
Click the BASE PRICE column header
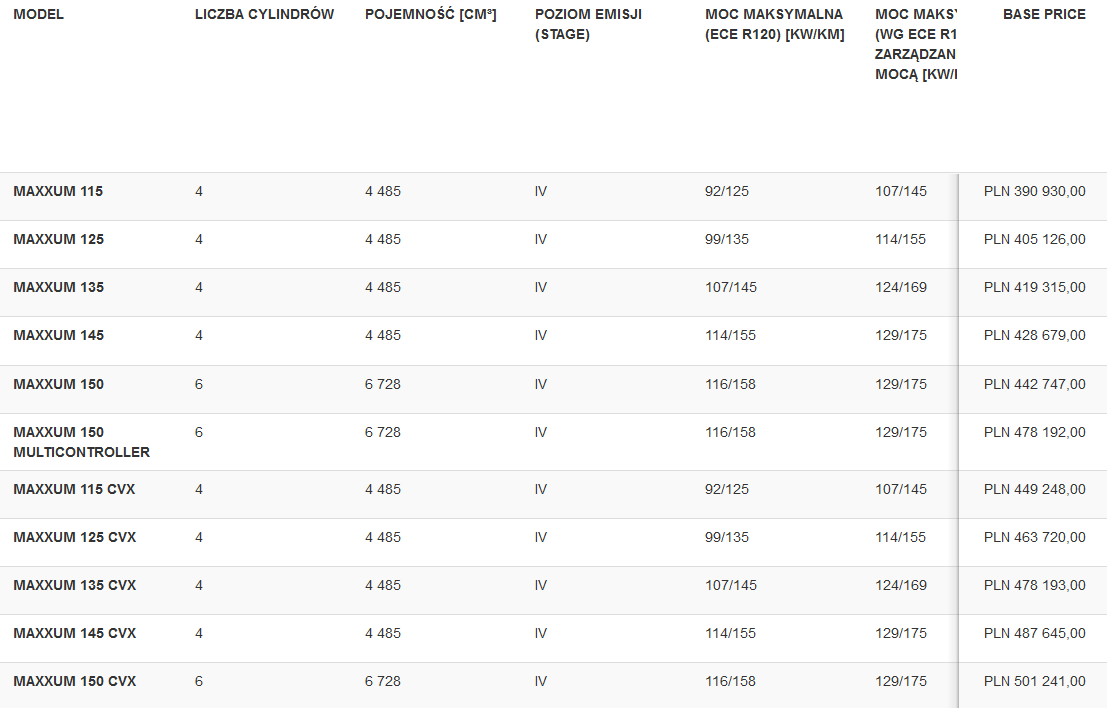click(x=1043, y=14)
